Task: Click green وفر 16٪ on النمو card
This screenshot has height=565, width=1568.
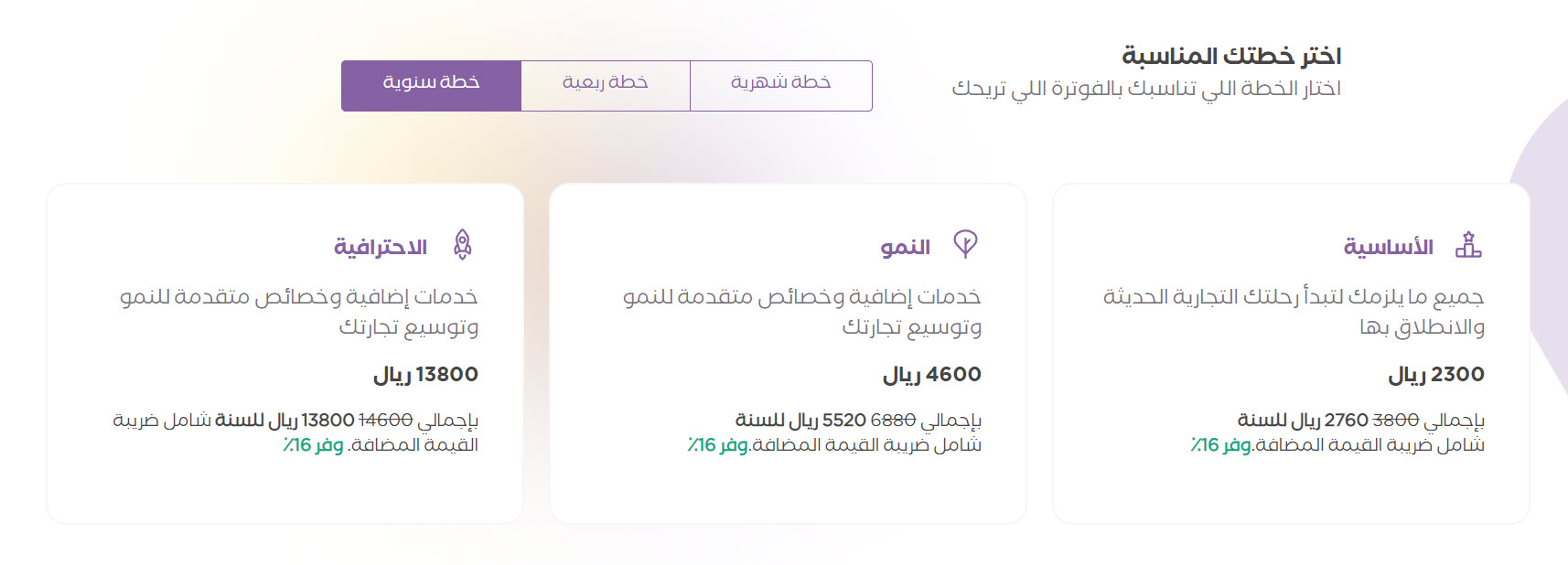Action: point(718,445)
